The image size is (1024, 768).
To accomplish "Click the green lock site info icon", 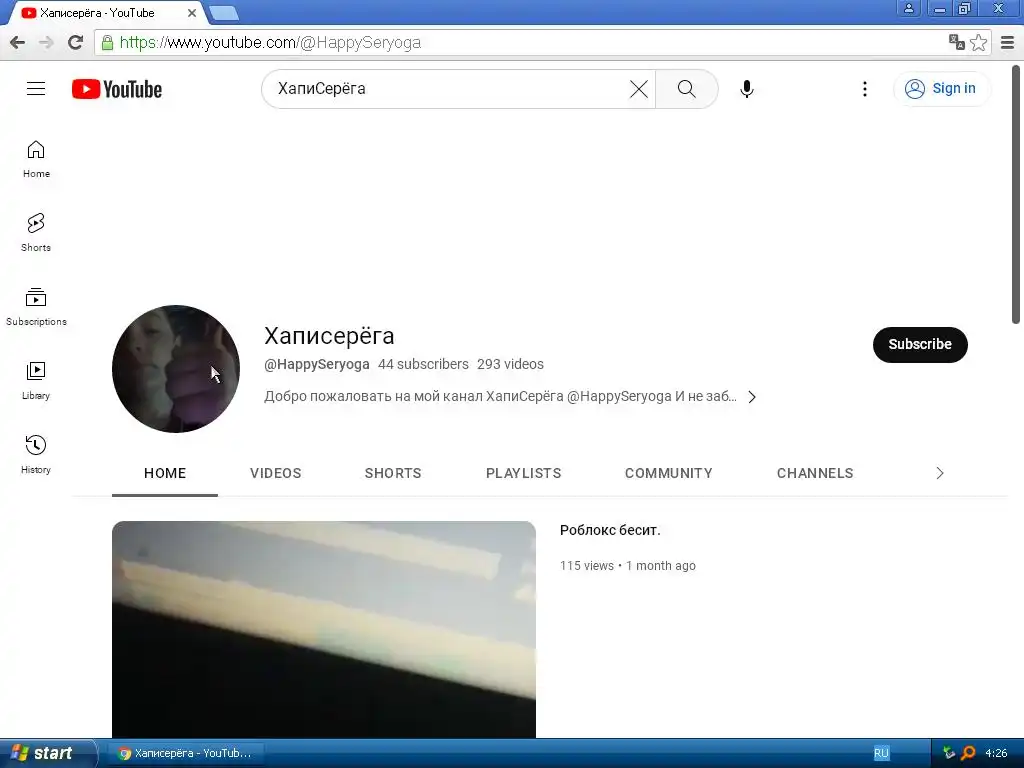I will 107,42.
